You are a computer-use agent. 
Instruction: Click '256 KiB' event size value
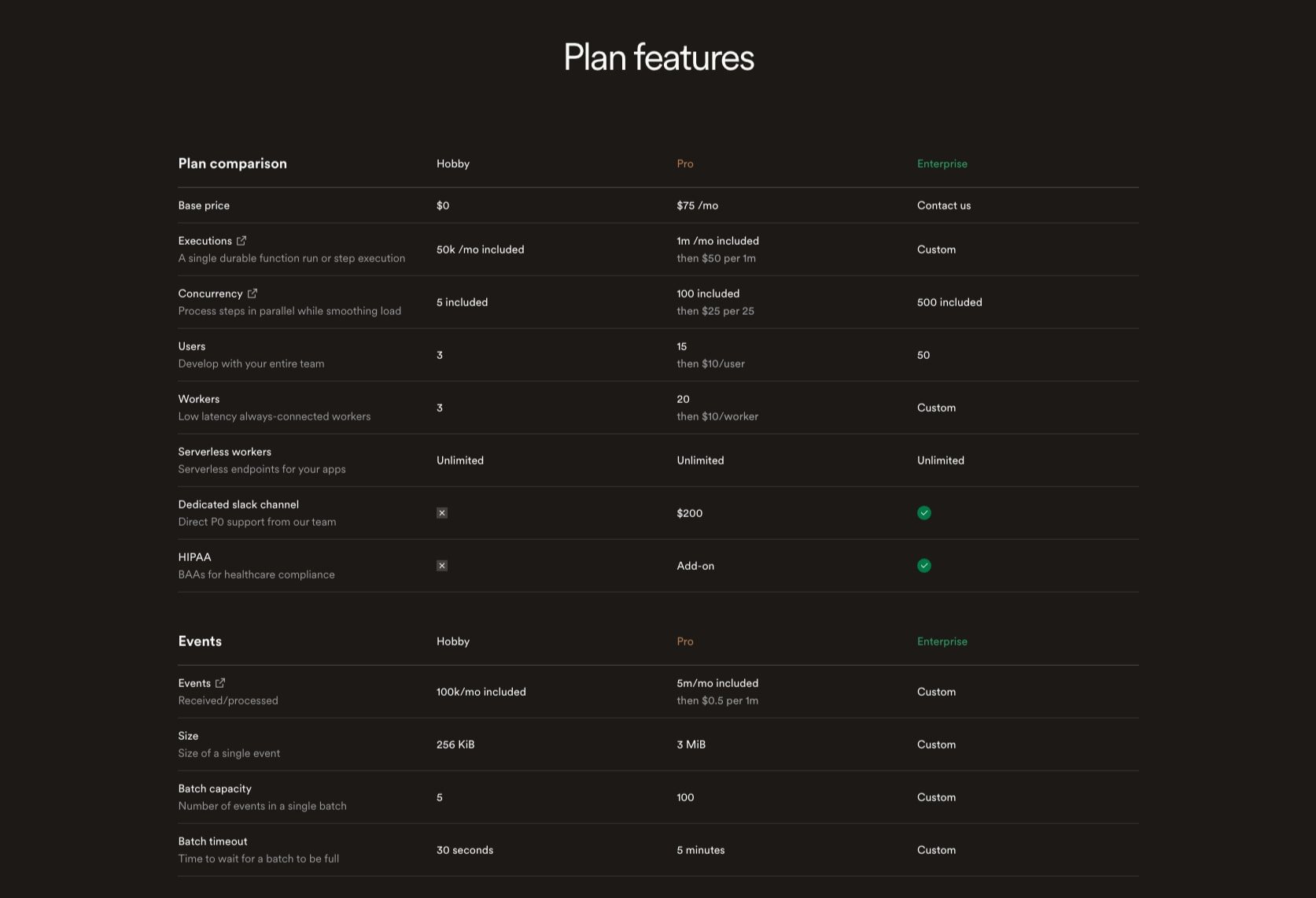455,745
